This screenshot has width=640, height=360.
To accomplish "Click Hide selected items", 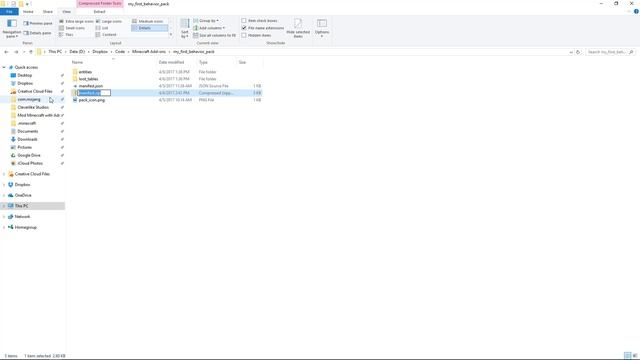I will coord(298,28).
